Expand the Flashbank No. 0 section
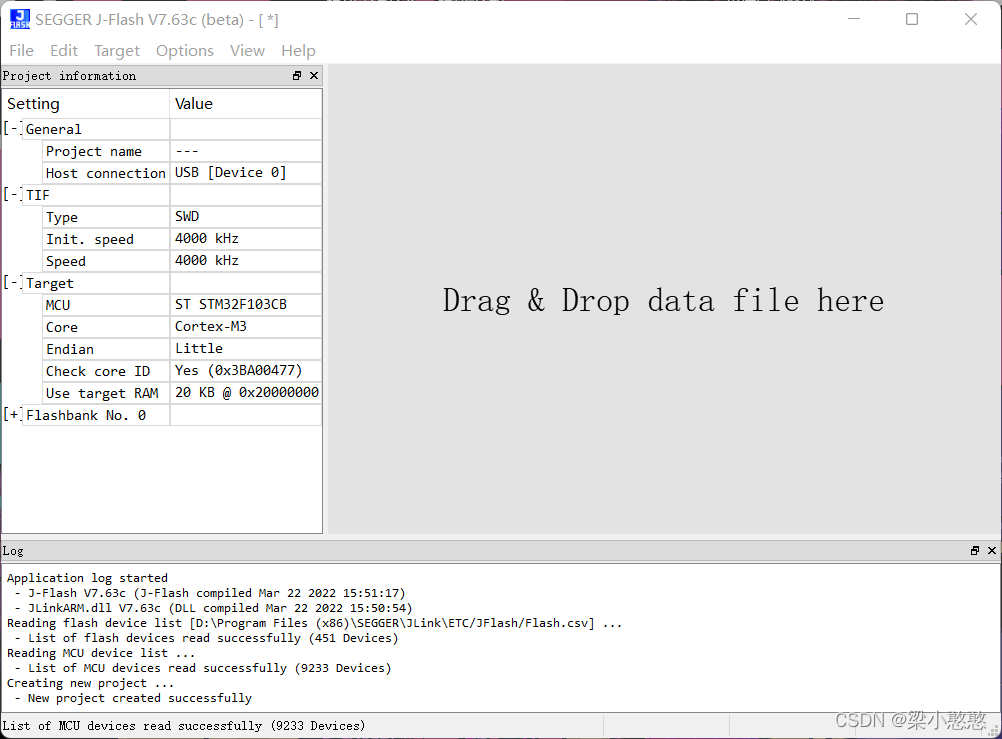1002x739 pixels. [x=12, y=415]
